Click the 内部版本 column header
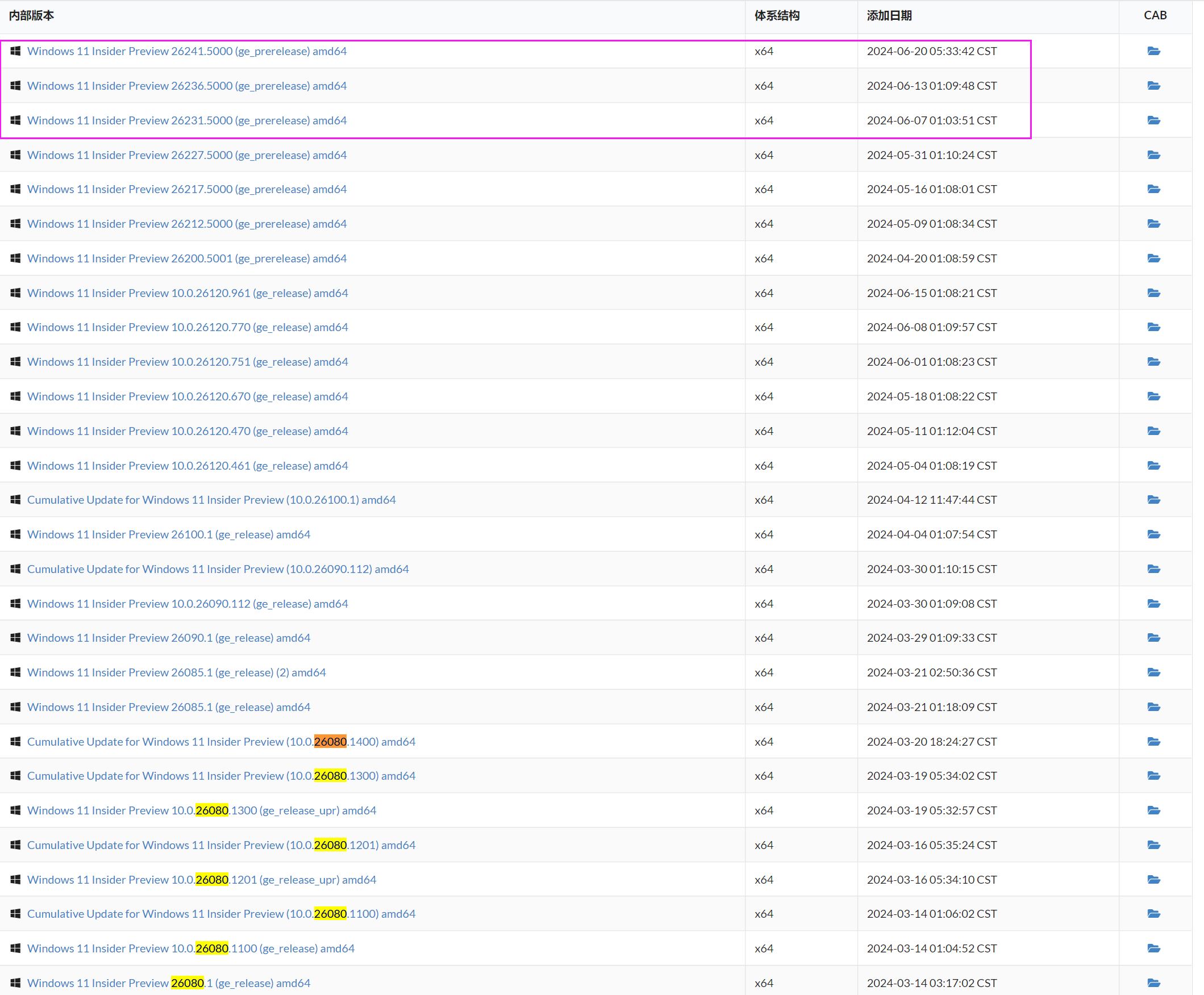 point(31,15)
